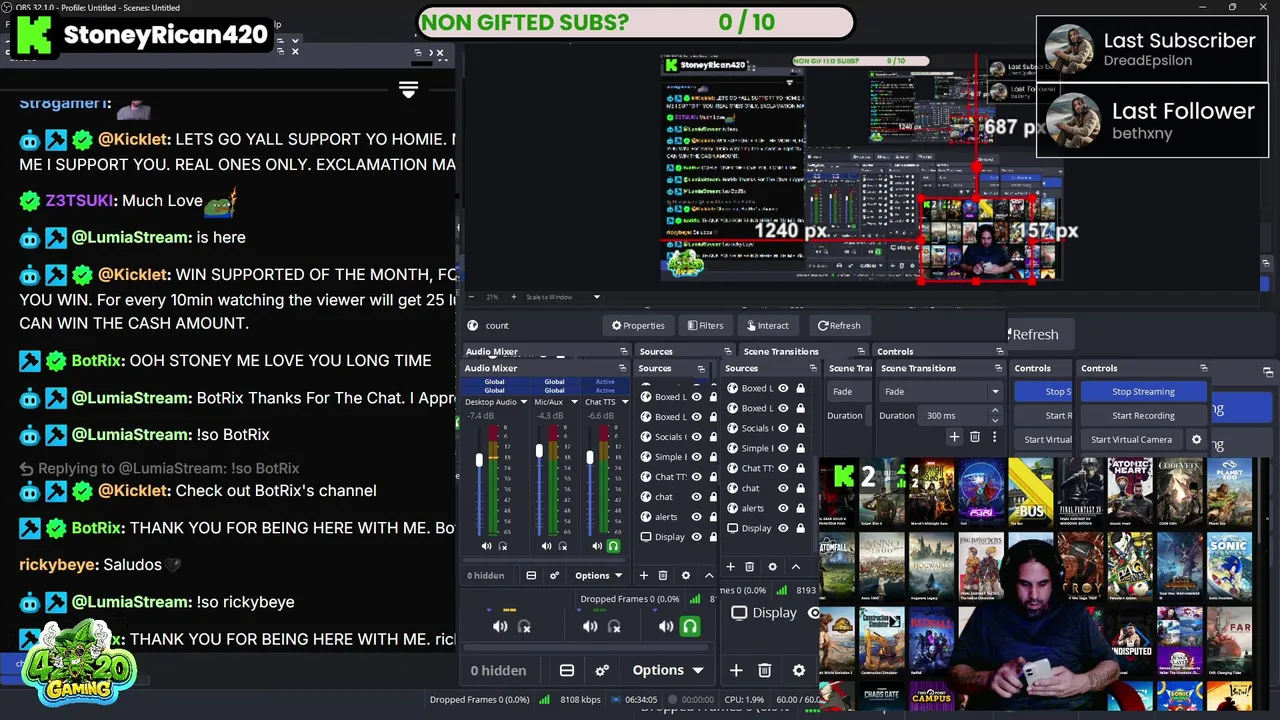Viewport: 1280px width, 720px height.
Task: Adjust Desktop Audio volume fader
Action: (479, 460)
